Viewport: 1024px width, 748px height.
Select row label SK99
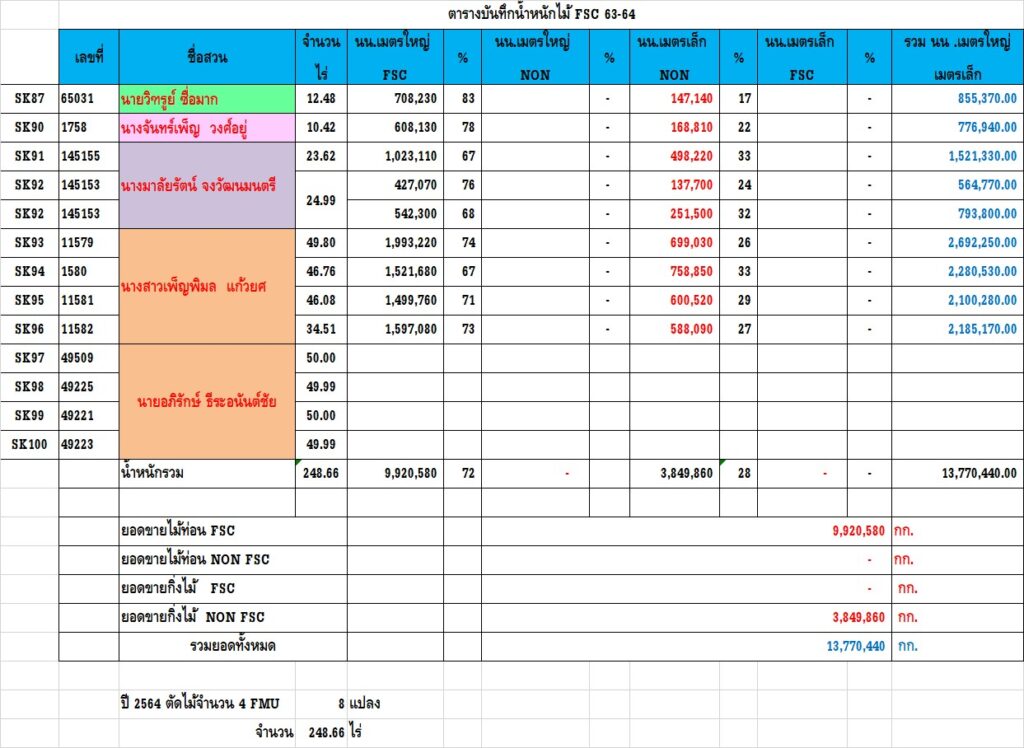pyautogui.click(x=29, y=415)
